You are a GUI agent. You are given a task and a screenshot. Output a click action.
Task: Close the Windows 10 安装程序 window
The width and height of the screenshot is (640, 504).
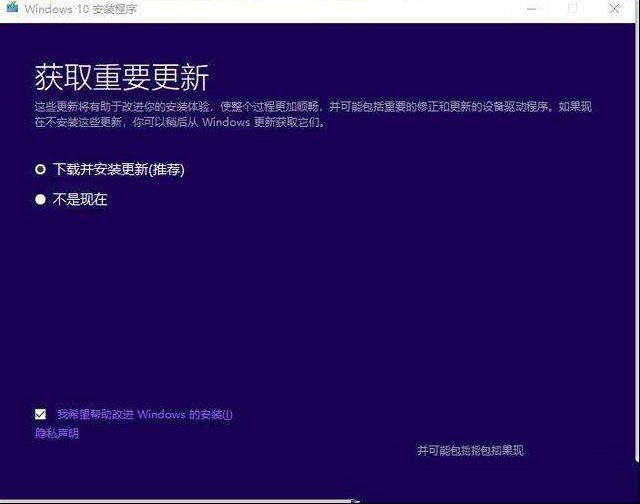[x=614, y=9]
